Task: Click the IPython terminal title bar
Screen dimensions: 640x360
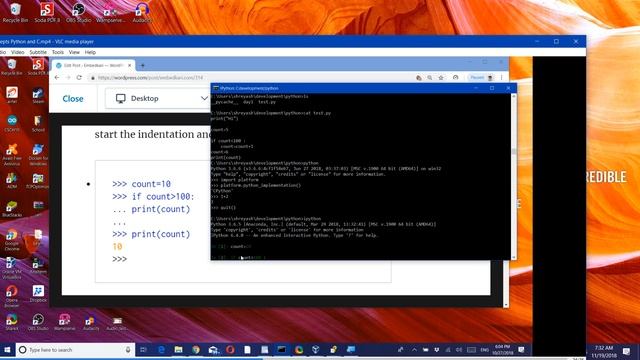Action: tap(343, 88)
